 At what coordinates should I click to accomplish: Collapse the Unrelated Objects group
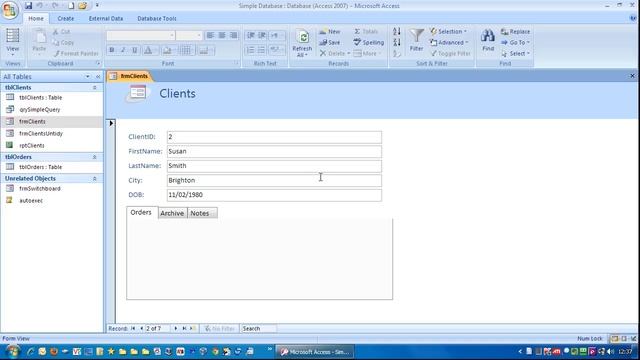pos(94,179)
